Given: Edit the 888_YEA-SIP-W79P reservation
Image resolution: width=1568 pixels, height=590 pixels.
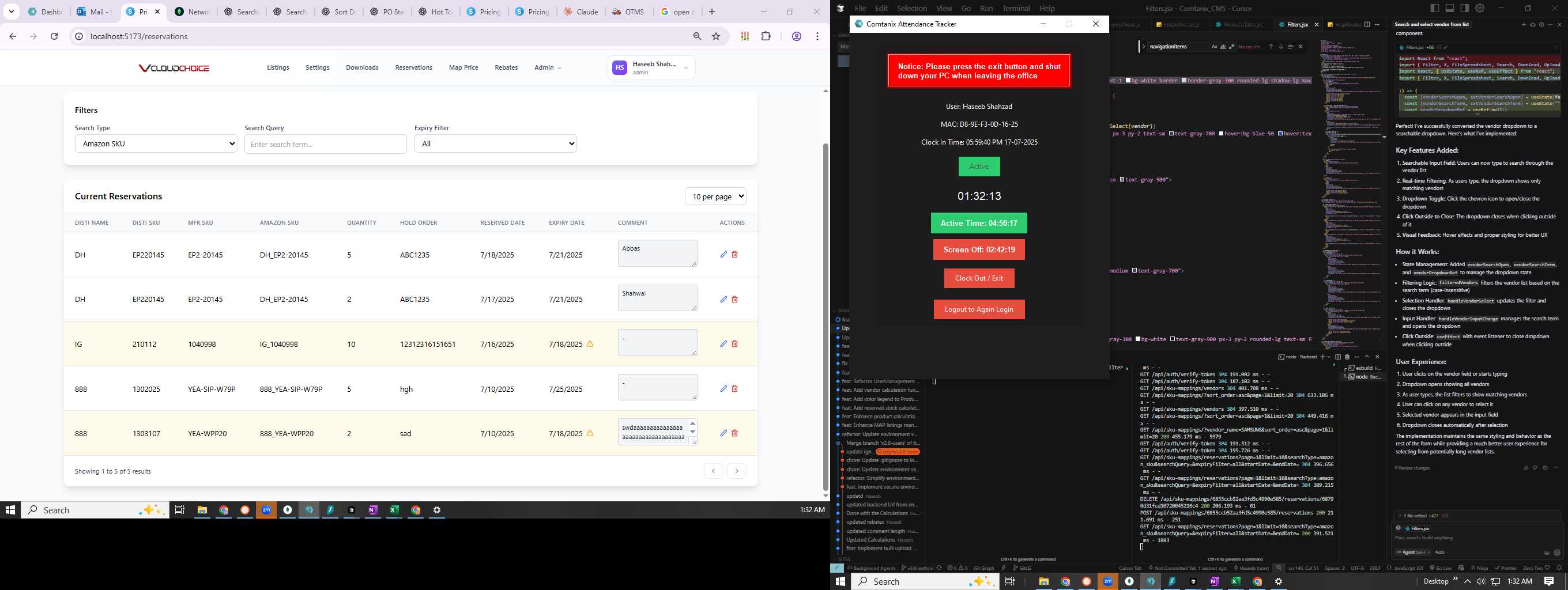Looking at the screenshot, I should 723,388.
